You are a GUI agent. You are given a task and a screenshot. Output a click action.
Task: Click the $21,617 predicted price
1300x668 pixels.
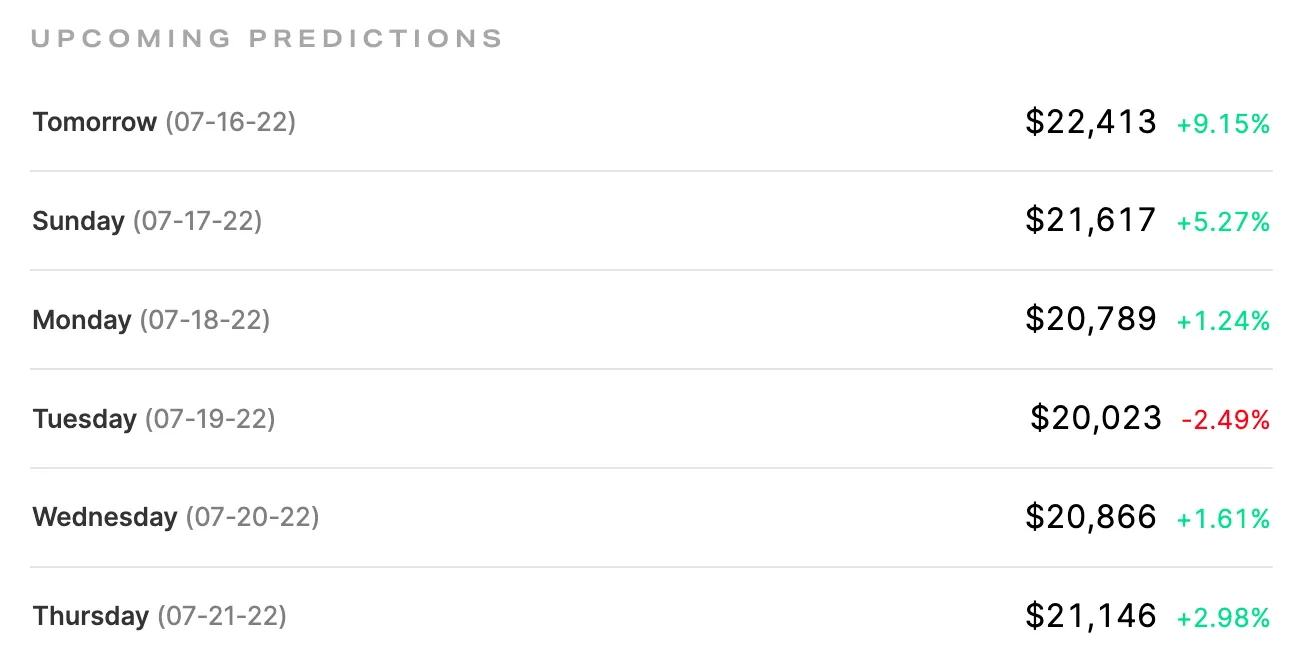[x=1091, y=220]
